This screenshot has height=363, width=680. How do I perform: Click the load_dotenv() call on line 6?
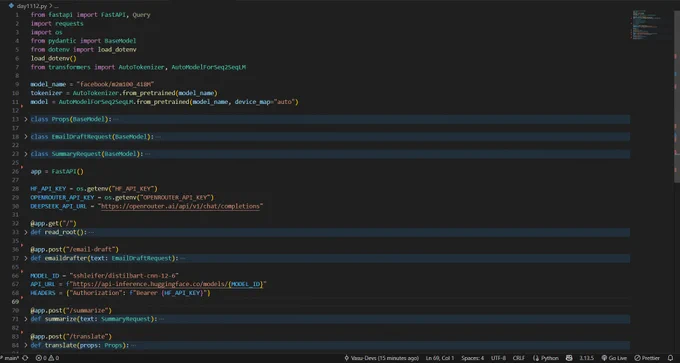click(53, 58)
